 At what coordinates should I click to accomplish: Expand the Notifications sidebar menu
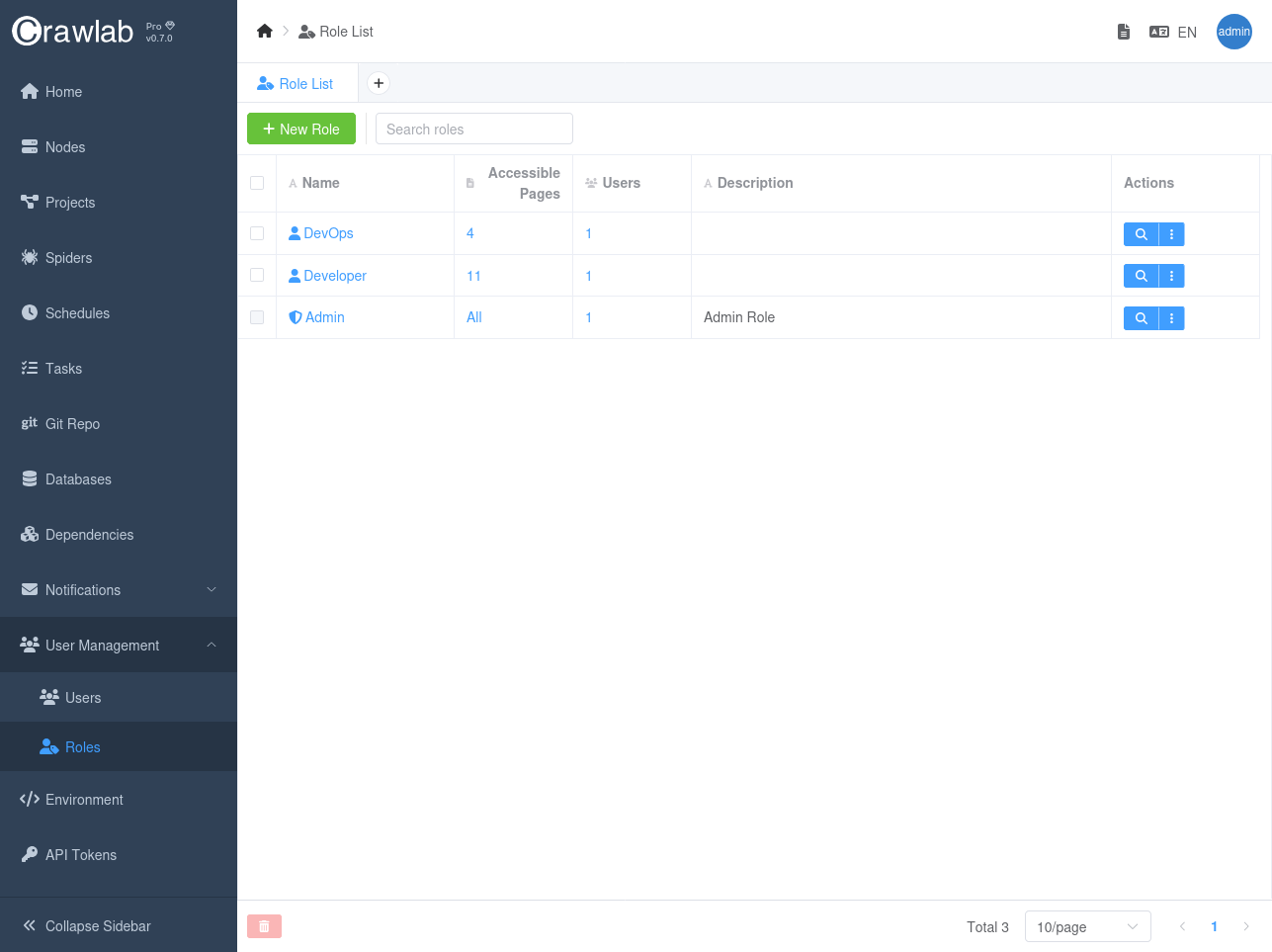click(x=119, y=590)
